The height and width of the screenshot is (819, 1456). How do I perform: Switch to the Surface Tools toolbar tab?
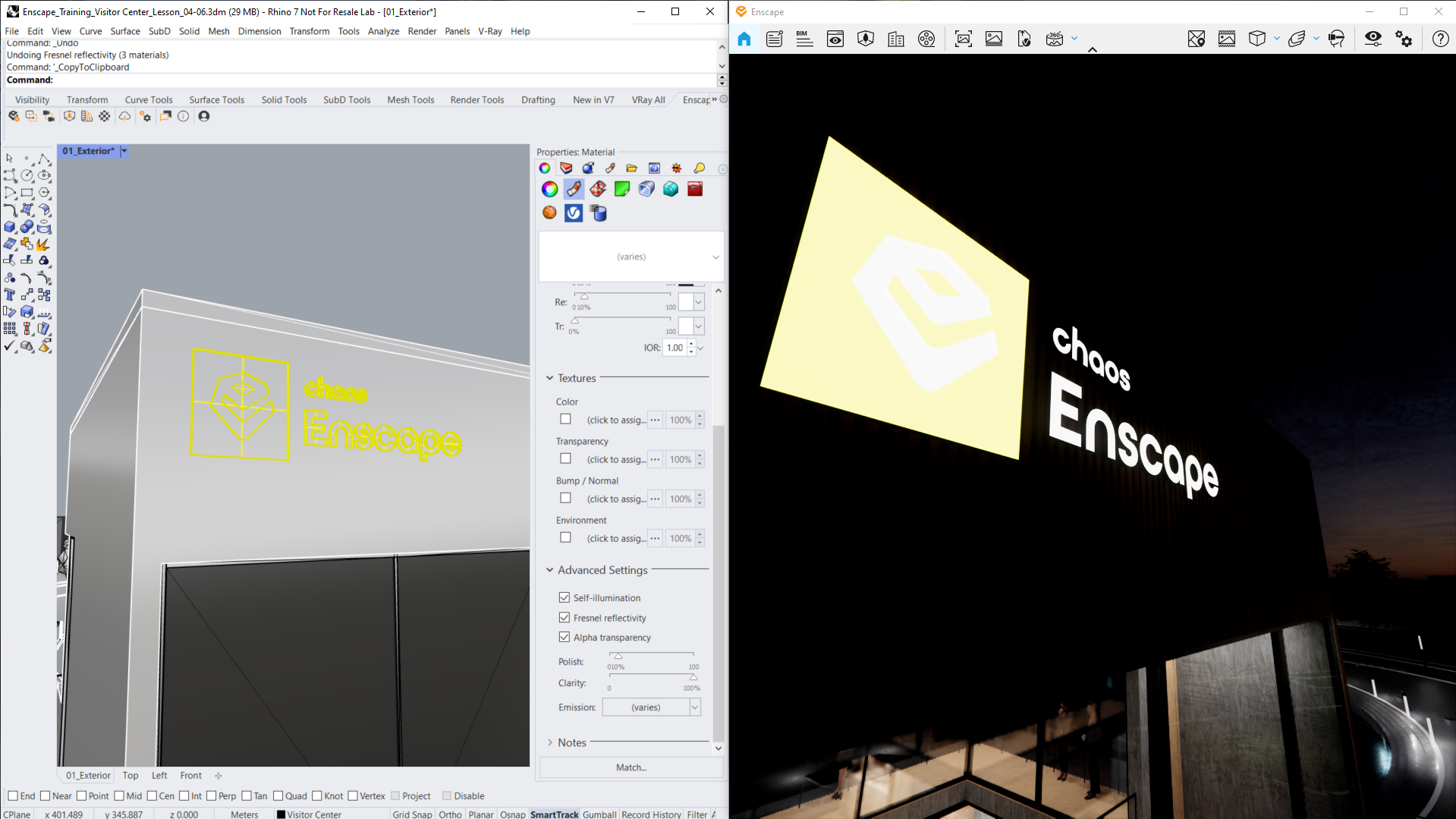tap(217, 99)
